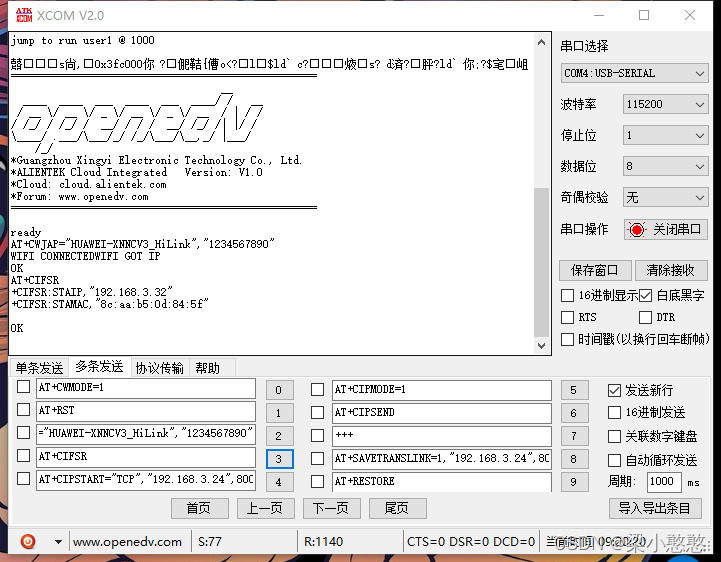Click send button 8 for AT+SAVETRANSLINK

[x=574, y=459]
